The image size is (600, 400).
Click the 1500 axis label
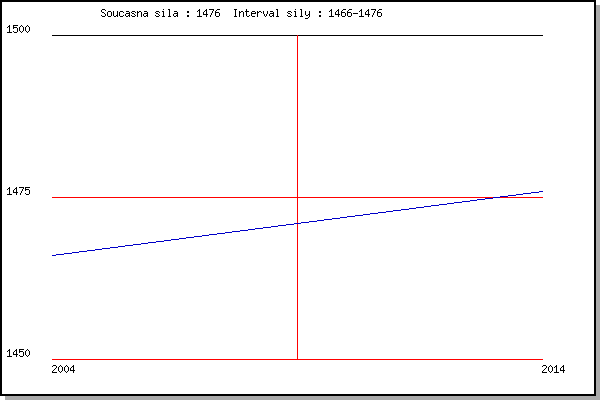point(18,29)
